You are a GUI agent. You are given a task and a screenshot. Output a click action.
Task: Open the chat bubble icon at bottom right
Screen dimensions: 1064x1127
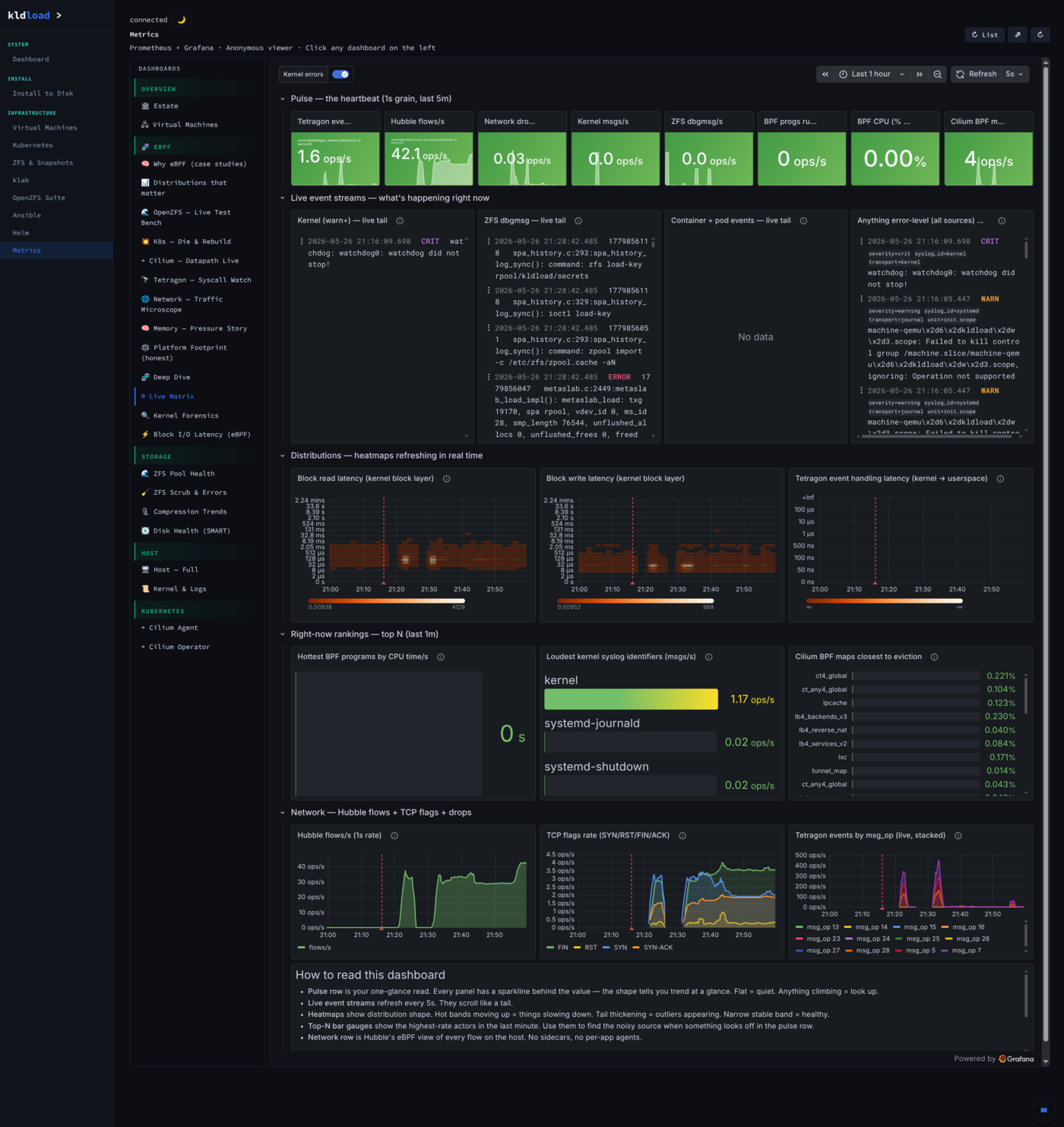tap(1043, 1110)
